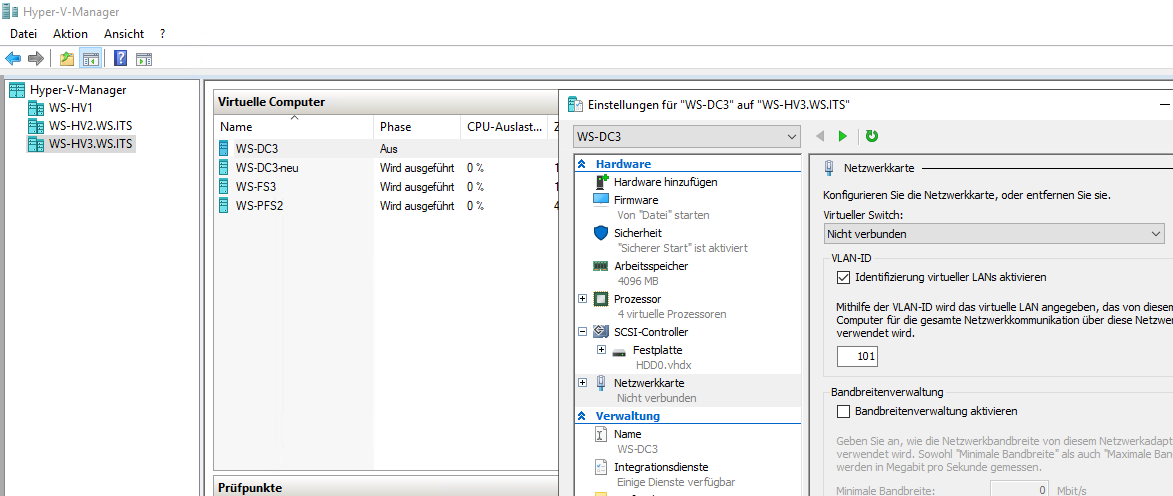The width and height of the screenshot is (1173, 496).
Task: Toggle the action pane toolbar icon
Action: 144,58
